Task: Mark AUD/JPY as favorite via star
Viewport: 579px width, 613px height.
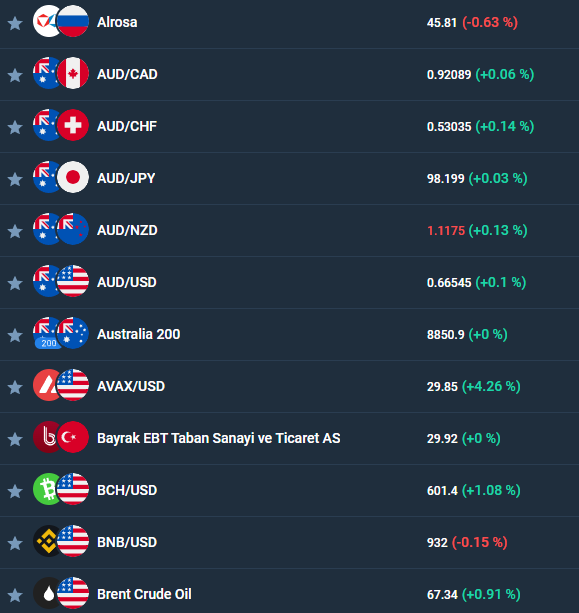Action: (x=15, y=179)
